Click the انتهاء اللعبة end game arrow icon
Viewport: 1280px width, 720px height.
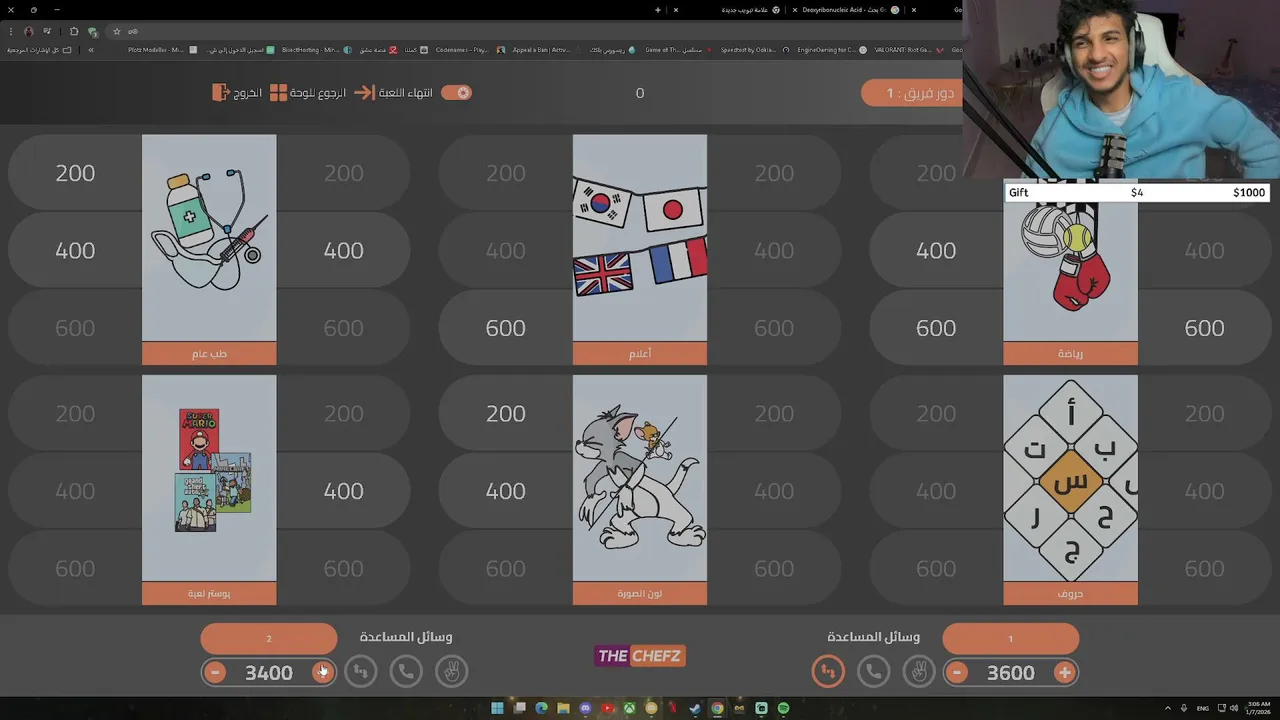point(363,92)
